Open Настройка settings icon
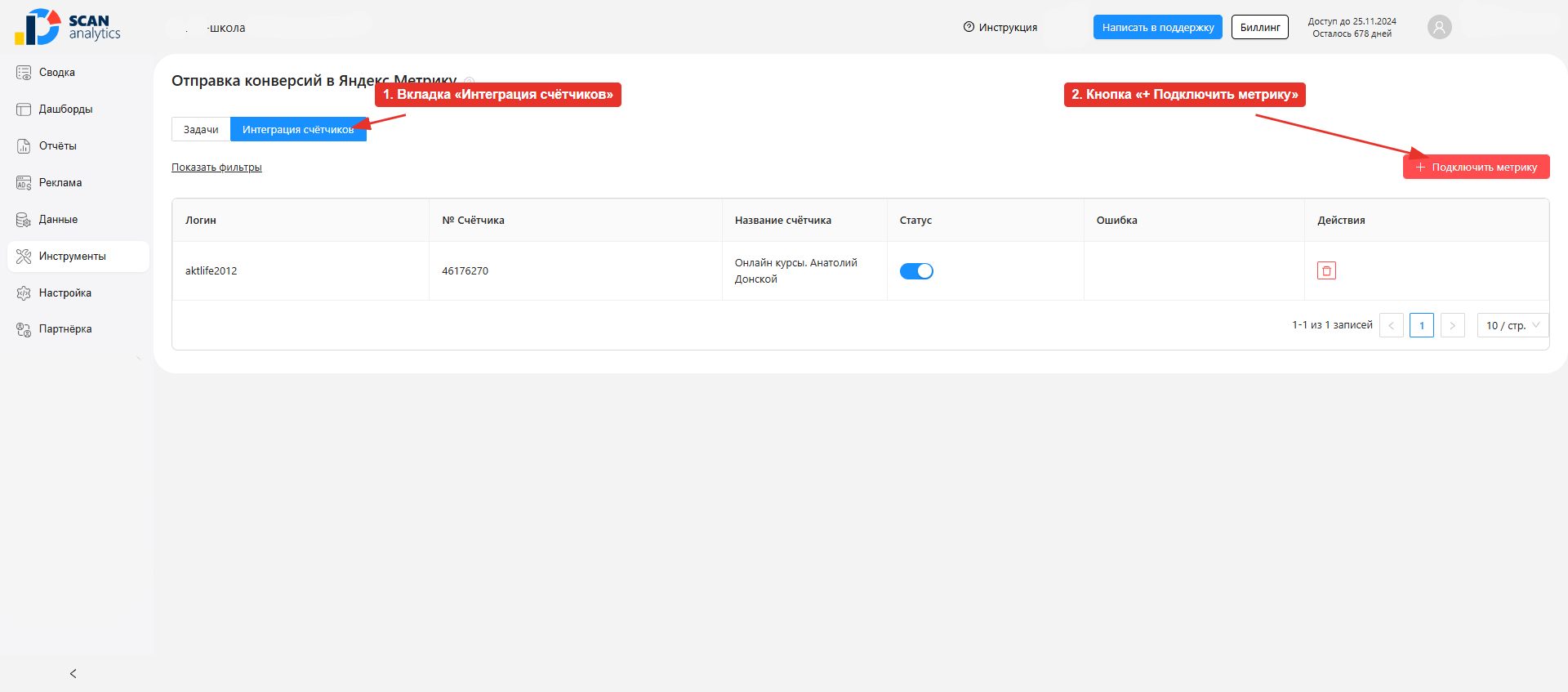The image size is (1568, 692). pos(24,293)
